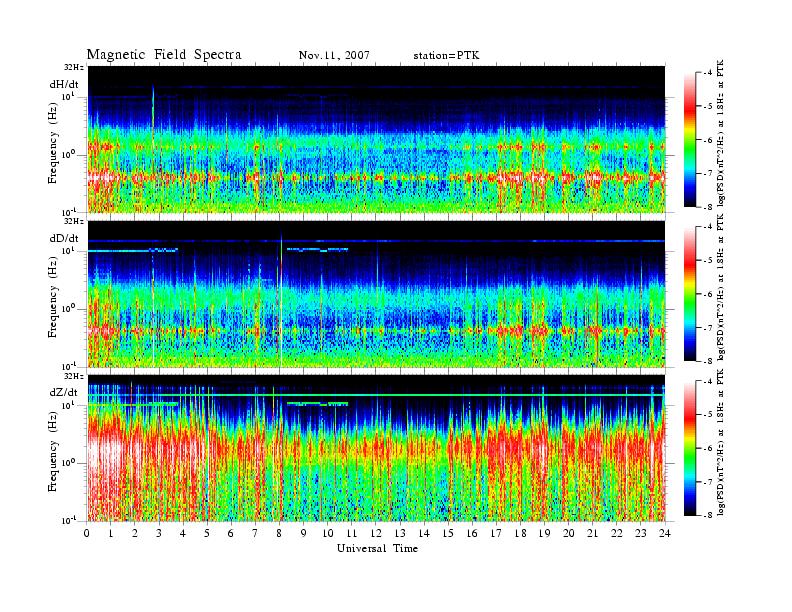Viewport: 792px width, 612px height.
Task: Click hour "6" on the Universal Time axis
Action: click(x=231, y=533)
